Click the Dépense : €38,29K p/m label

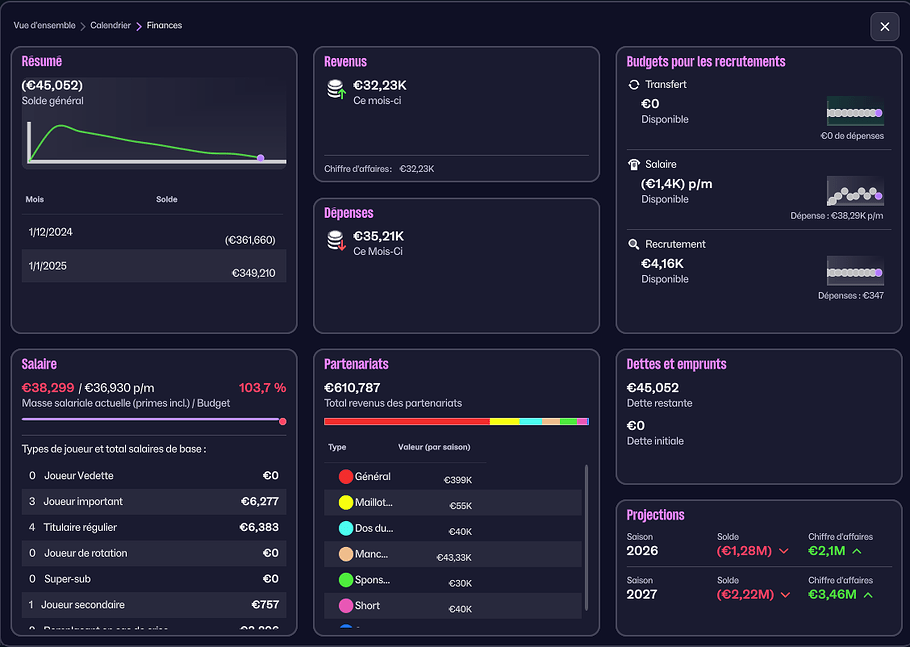pyautogui.click(x=837, y=216)
